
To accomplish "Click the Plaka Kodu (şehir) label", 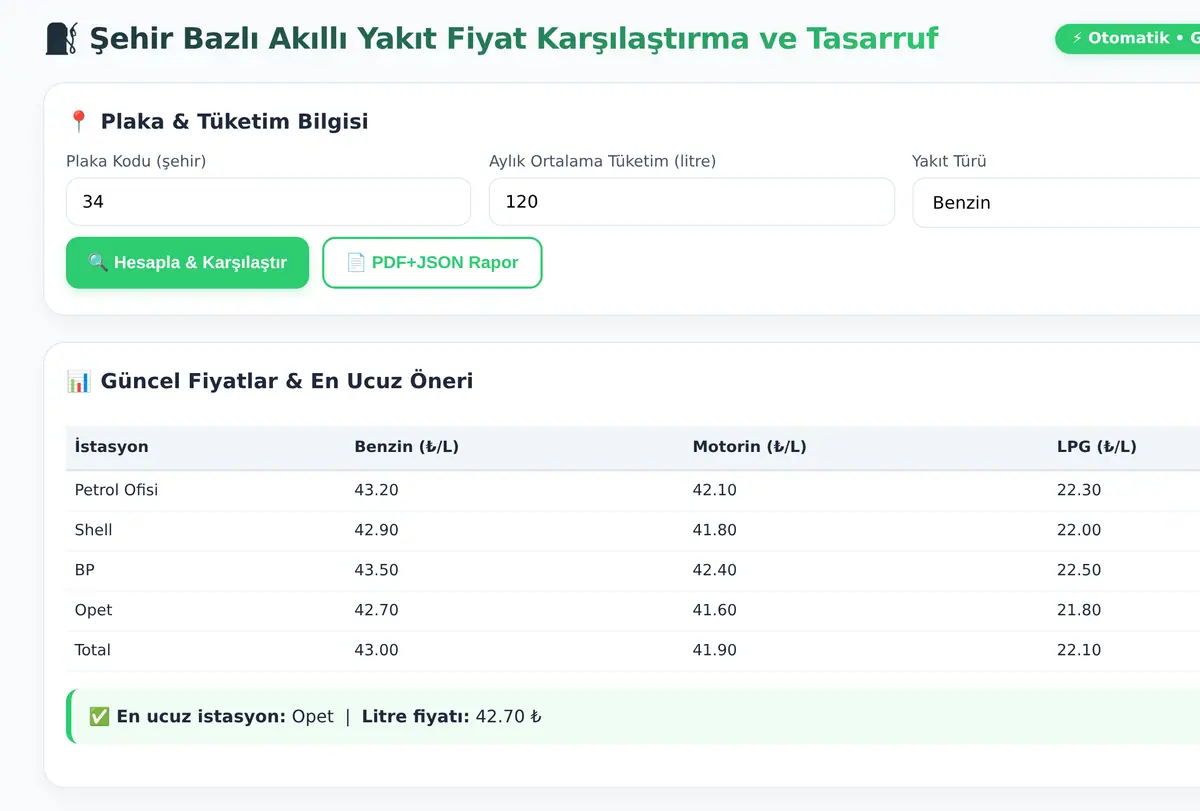I will [136, 161].
